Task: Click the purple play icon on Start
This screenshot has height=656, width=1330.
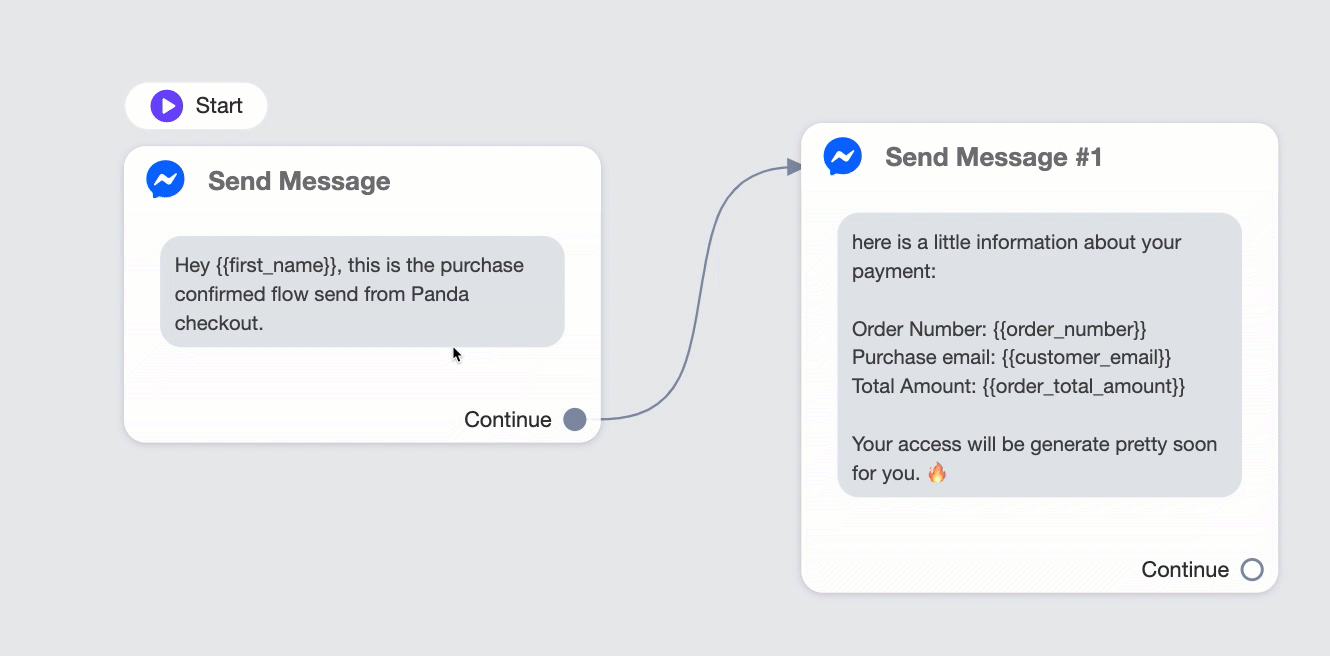Action: (167, 106)
